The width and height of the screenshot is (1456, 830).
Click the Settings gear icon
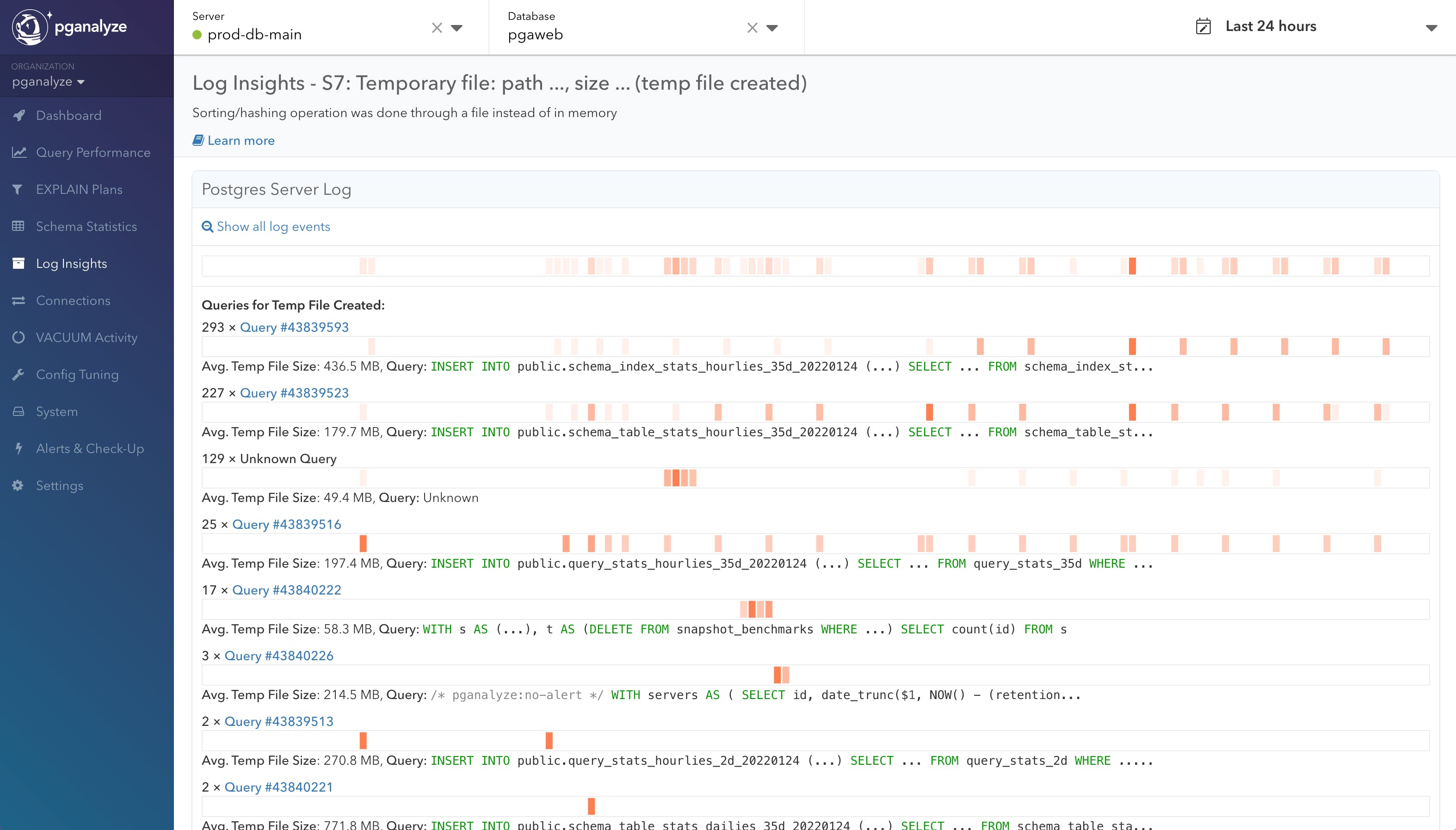(18, 486)
